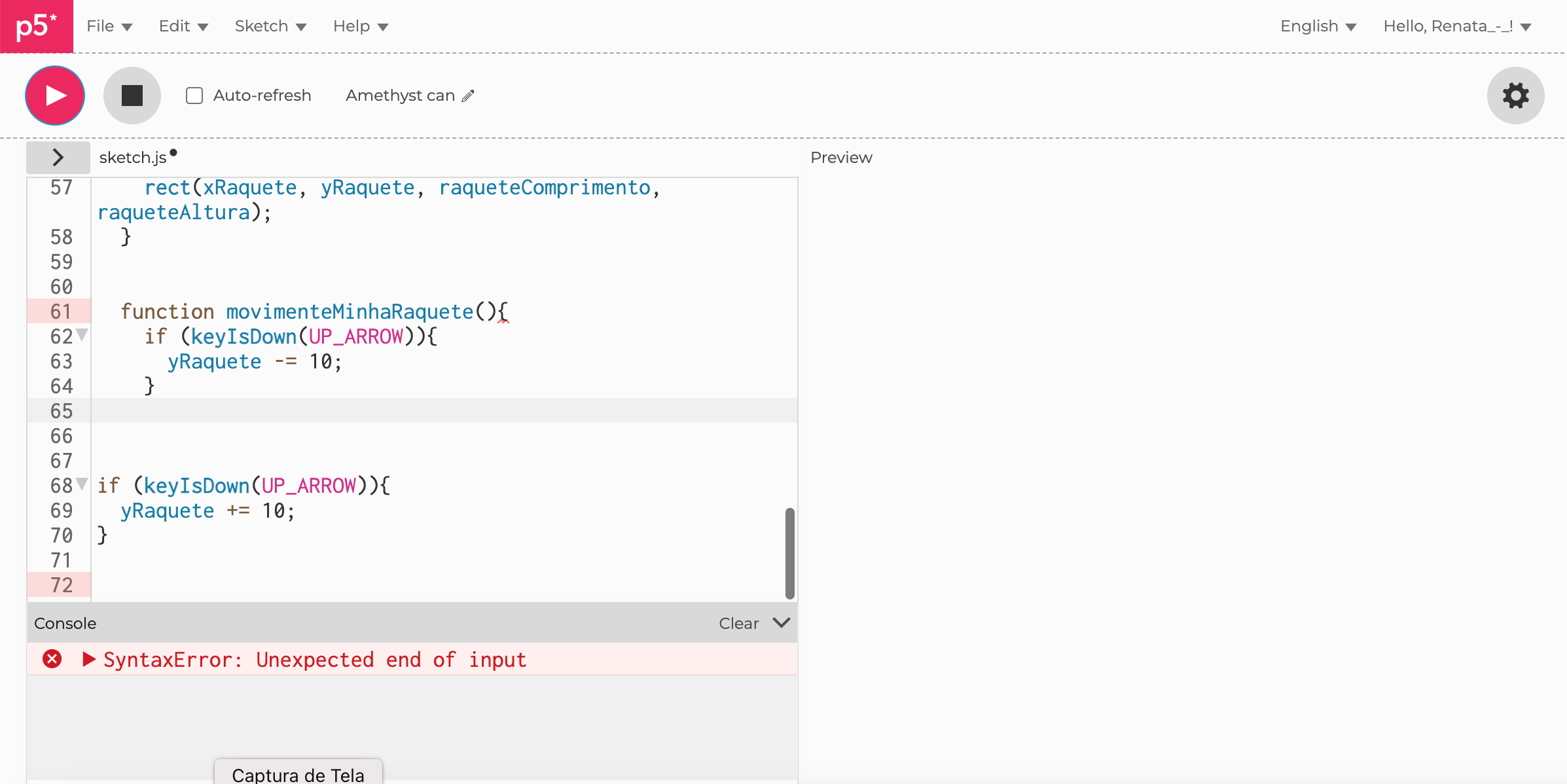The image size is (1567, 784).
Task: Select the sketch.js file tab
Action: click(x=133, y=158)
